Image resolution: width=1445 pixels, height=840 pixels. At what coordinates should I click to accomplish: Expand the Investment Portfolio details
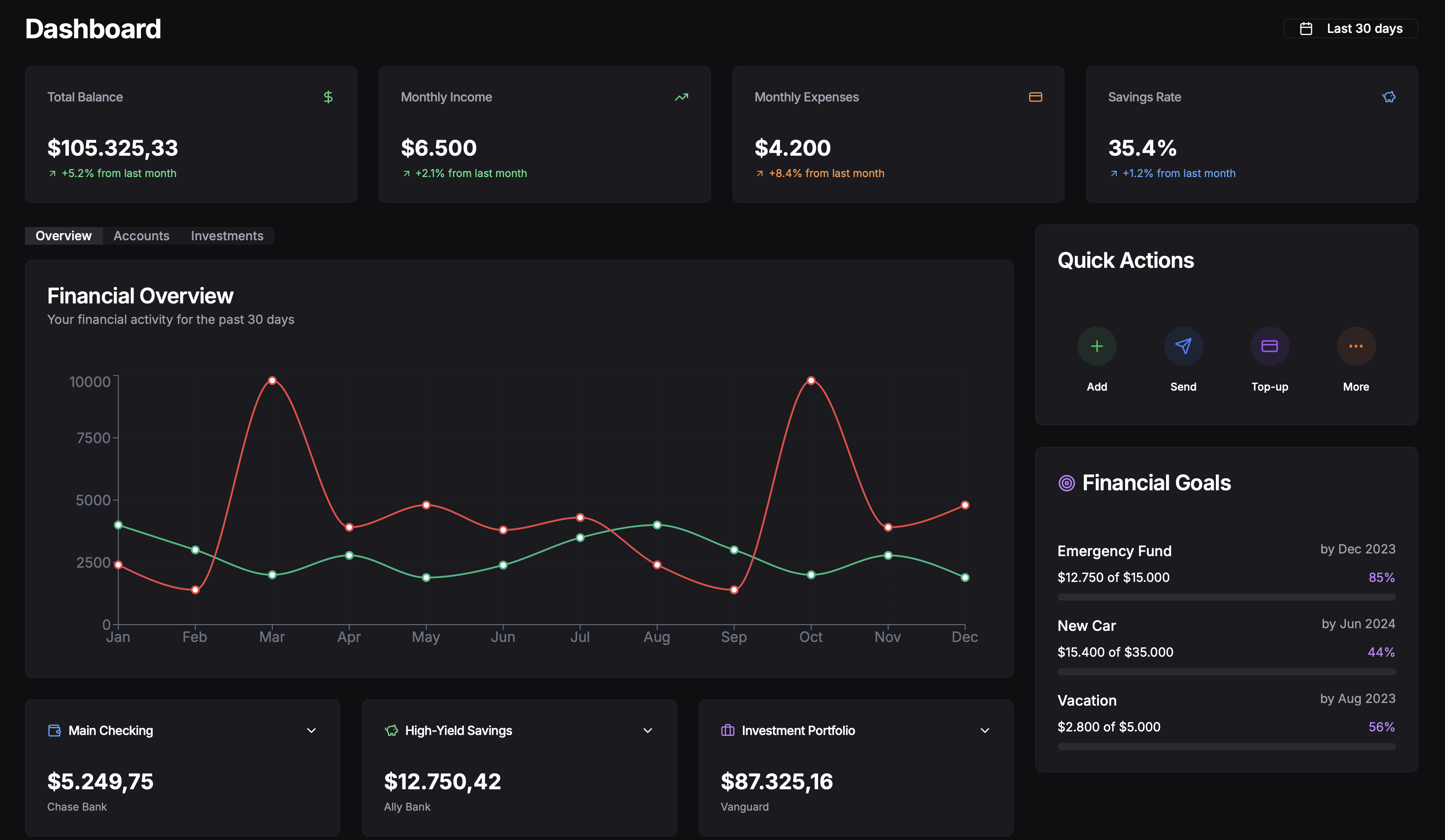[x=984, y=730]
